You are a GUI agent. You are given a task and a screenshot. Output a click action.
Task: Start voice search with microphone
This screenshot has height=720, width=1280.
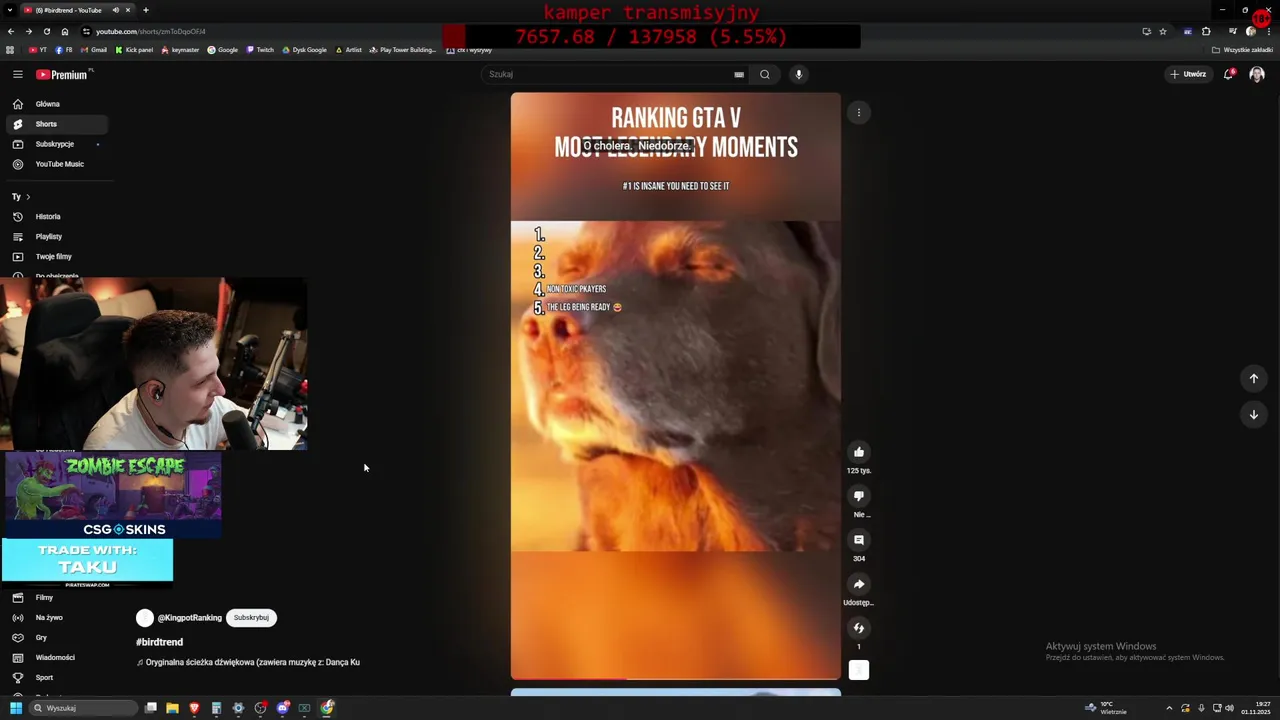pos(798,74)
